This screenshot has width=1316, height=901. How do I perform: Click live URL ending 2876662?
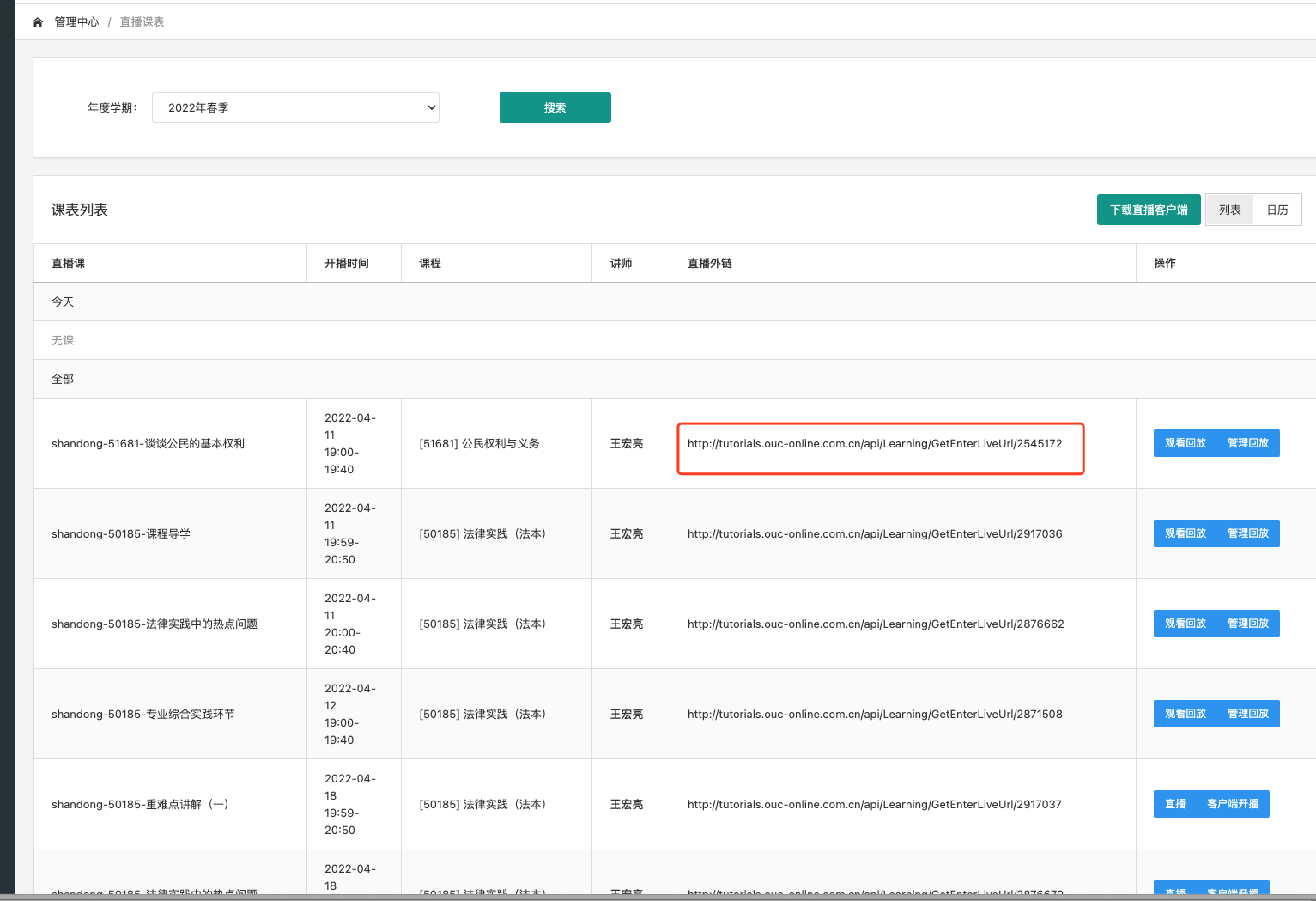(x=876, y=624)
